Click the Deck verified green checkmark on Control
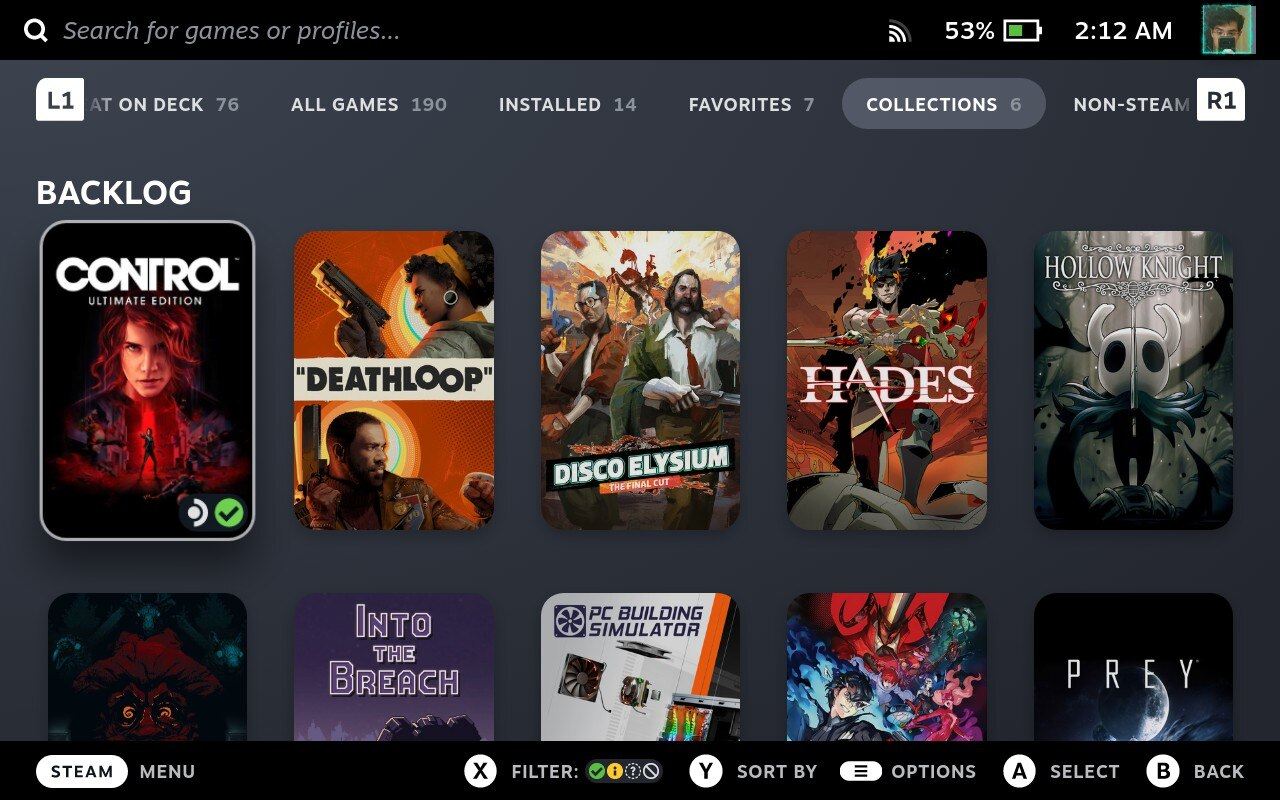Screen dimensions: 1280x800 [x=229, y=513]
